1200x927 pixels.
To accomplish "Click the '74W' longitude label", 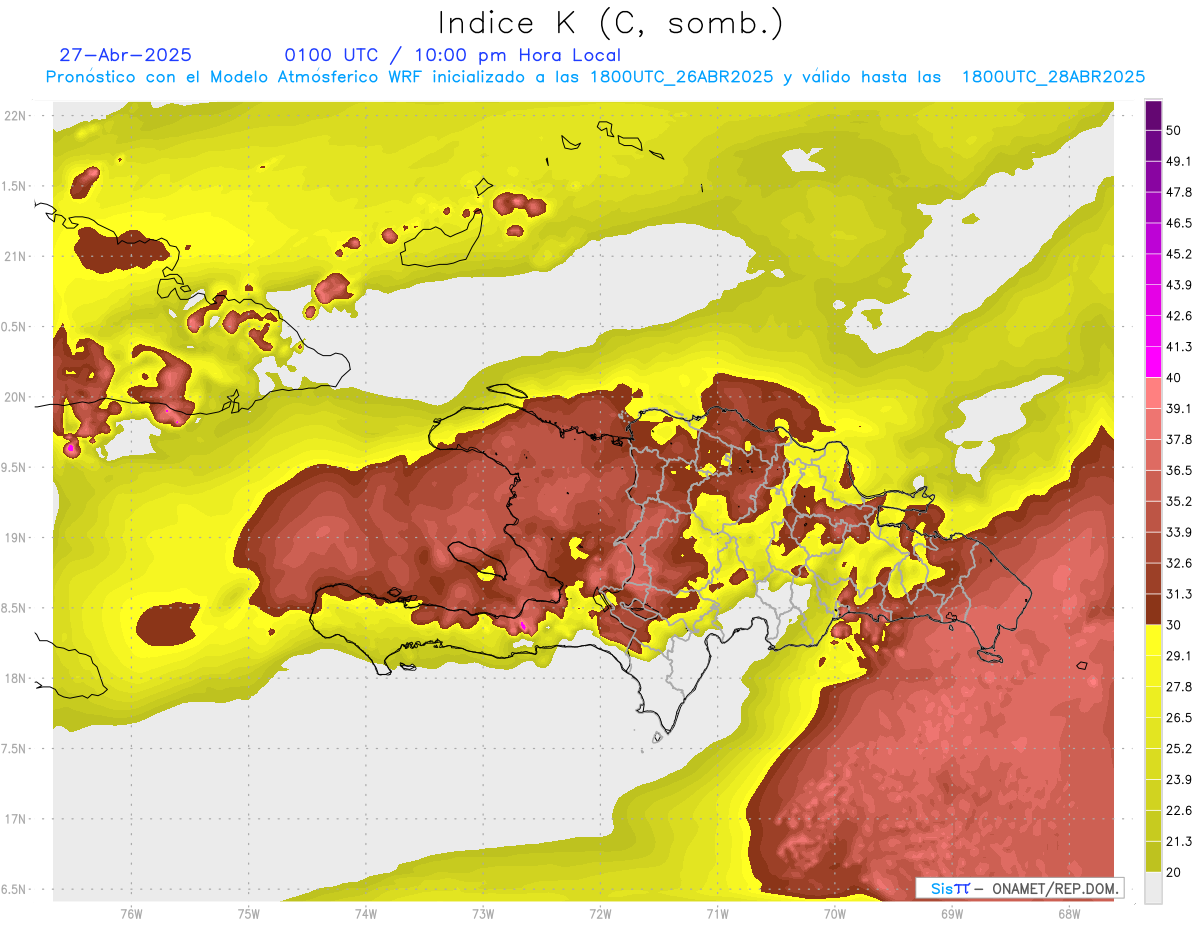I will coord(366,913).
